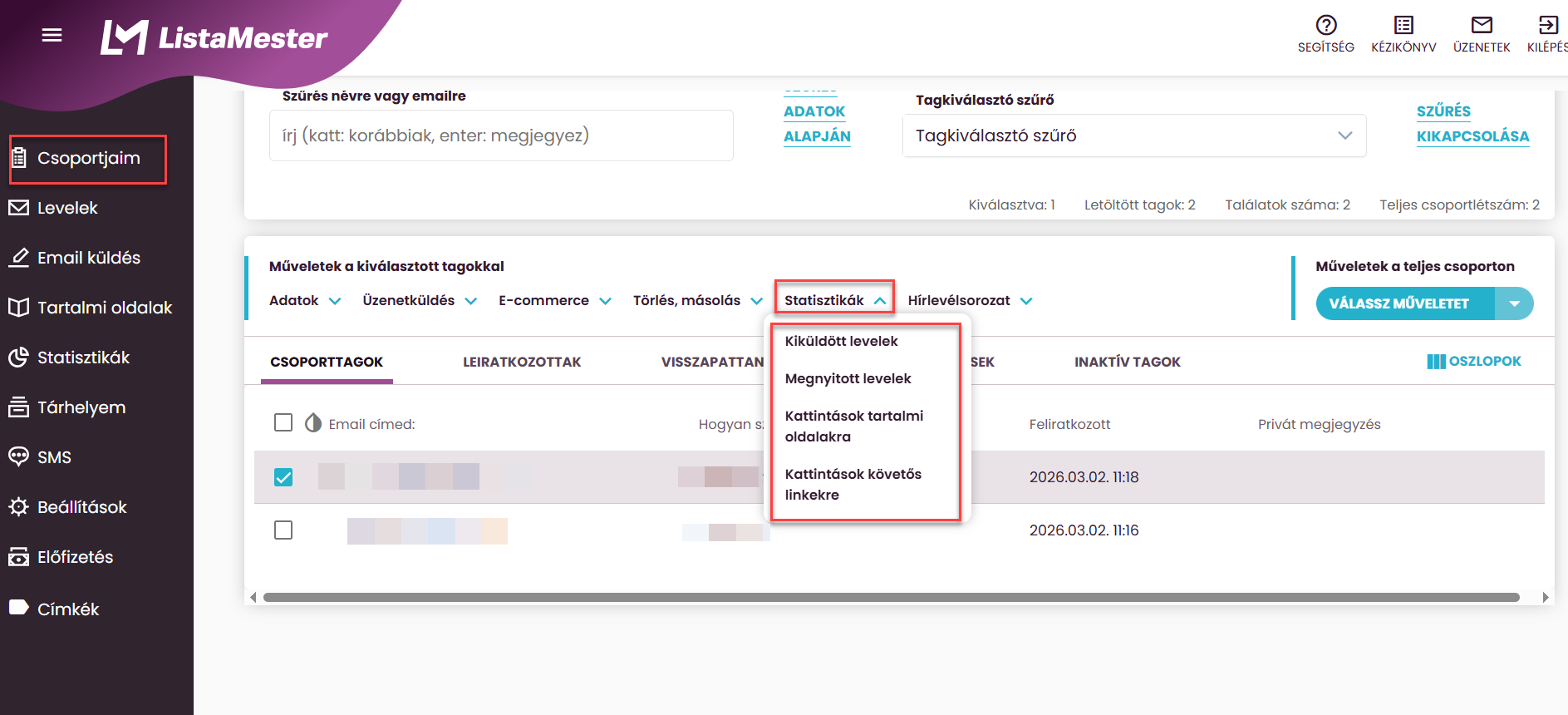Click the Szűrés kikapcsolása link
Viewport: 1568px width, 715px height.
(1472, 124)
